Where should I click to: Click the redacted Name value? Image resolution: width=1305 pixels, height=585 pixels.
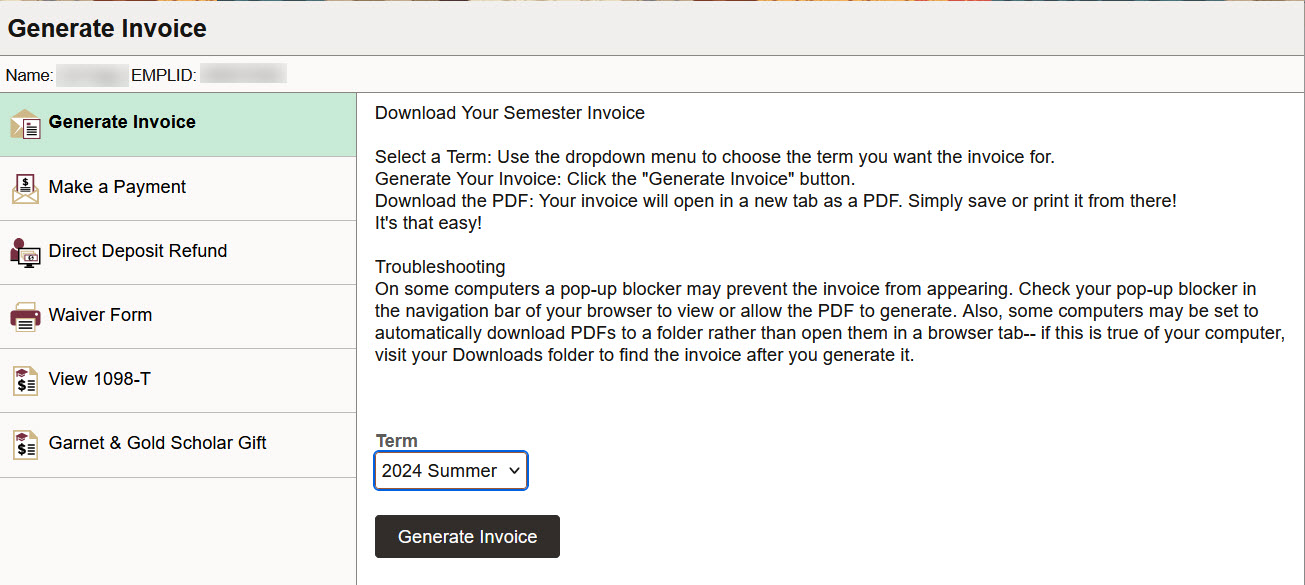92,74
